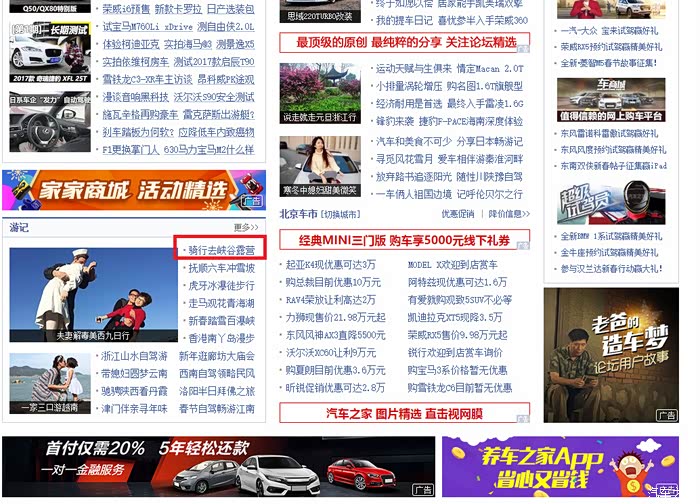Click 更多>> in the 游记 section
The image size is (700, 504).
(248, 227)
